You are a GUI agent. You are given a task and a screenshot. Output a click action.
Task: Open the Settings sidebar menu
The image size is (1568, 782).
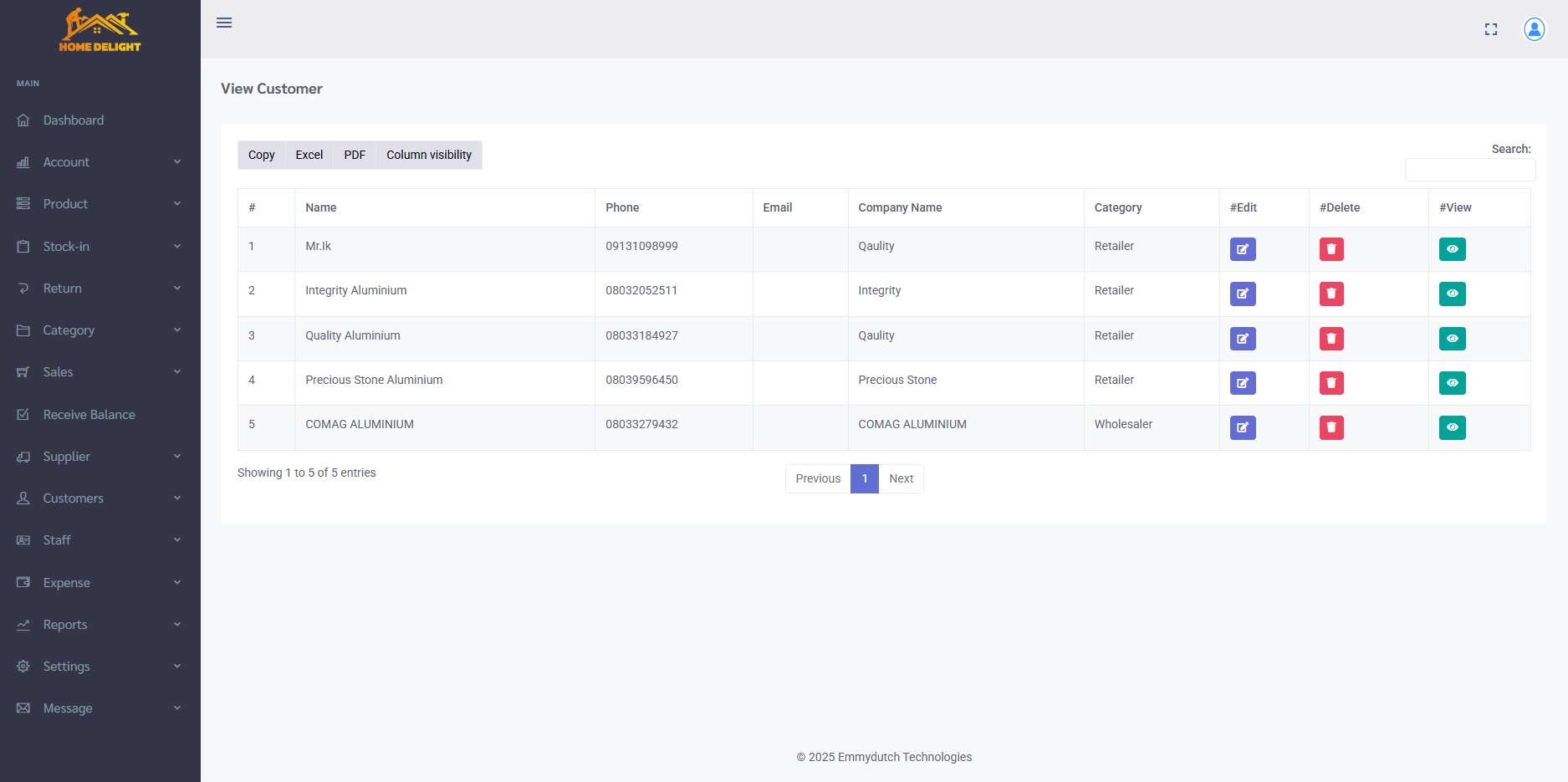click(100, 667)
